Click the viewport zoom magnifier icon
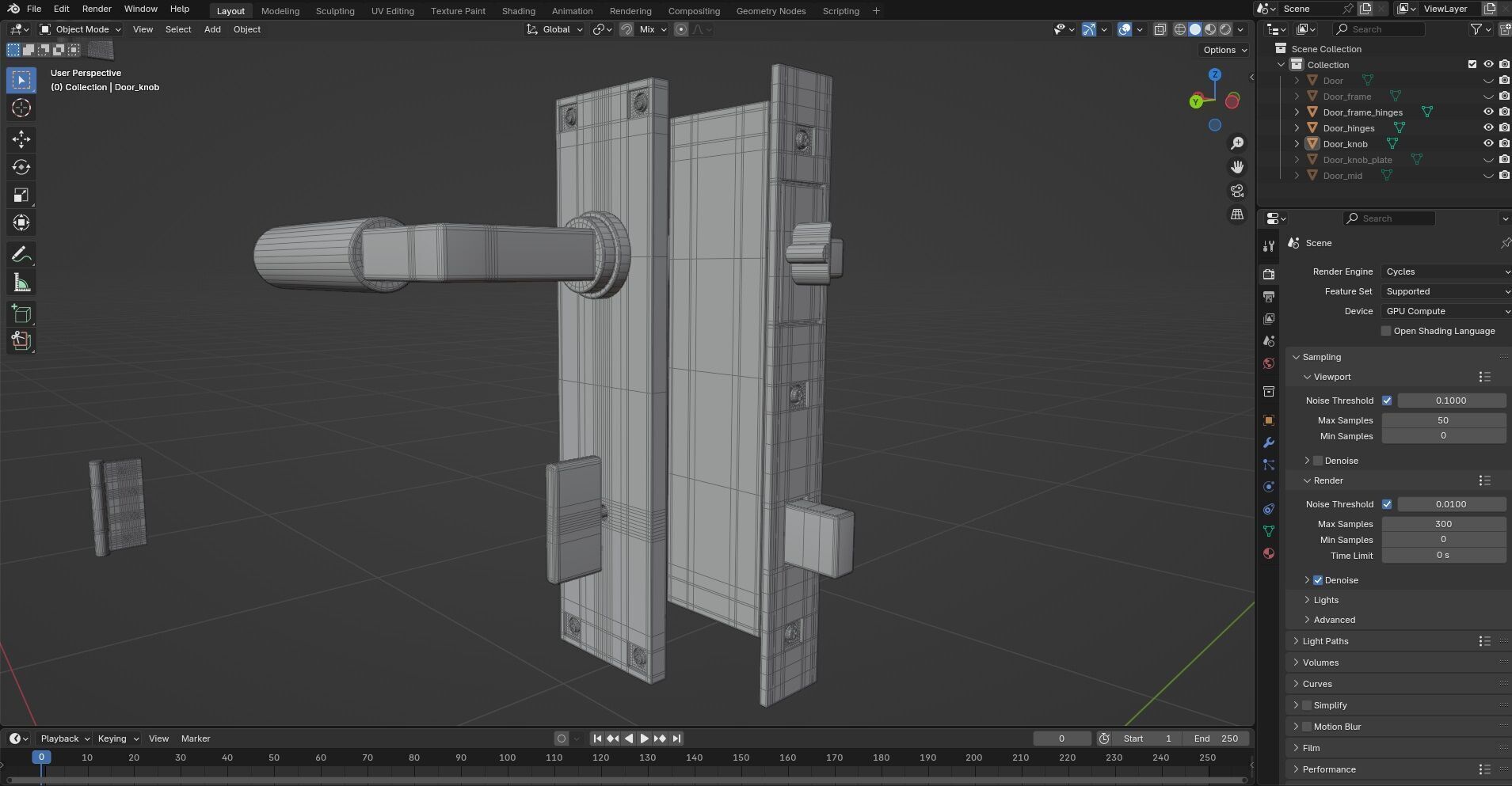The width and height of the screenshot is (1512, 786). coord(1237,143)
